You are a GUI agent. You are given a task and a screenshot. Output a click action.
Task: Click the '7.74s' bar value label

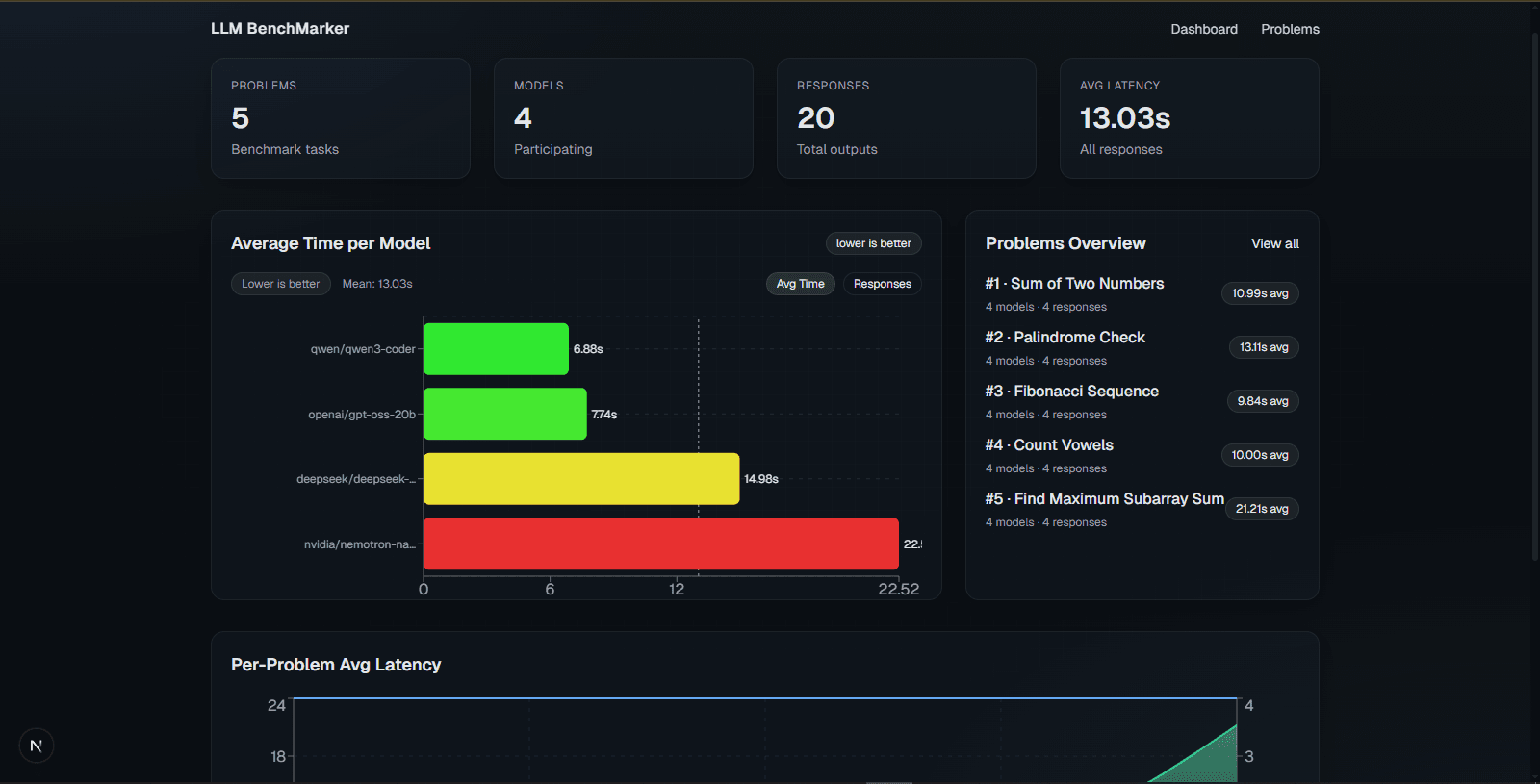coord(604,415)
